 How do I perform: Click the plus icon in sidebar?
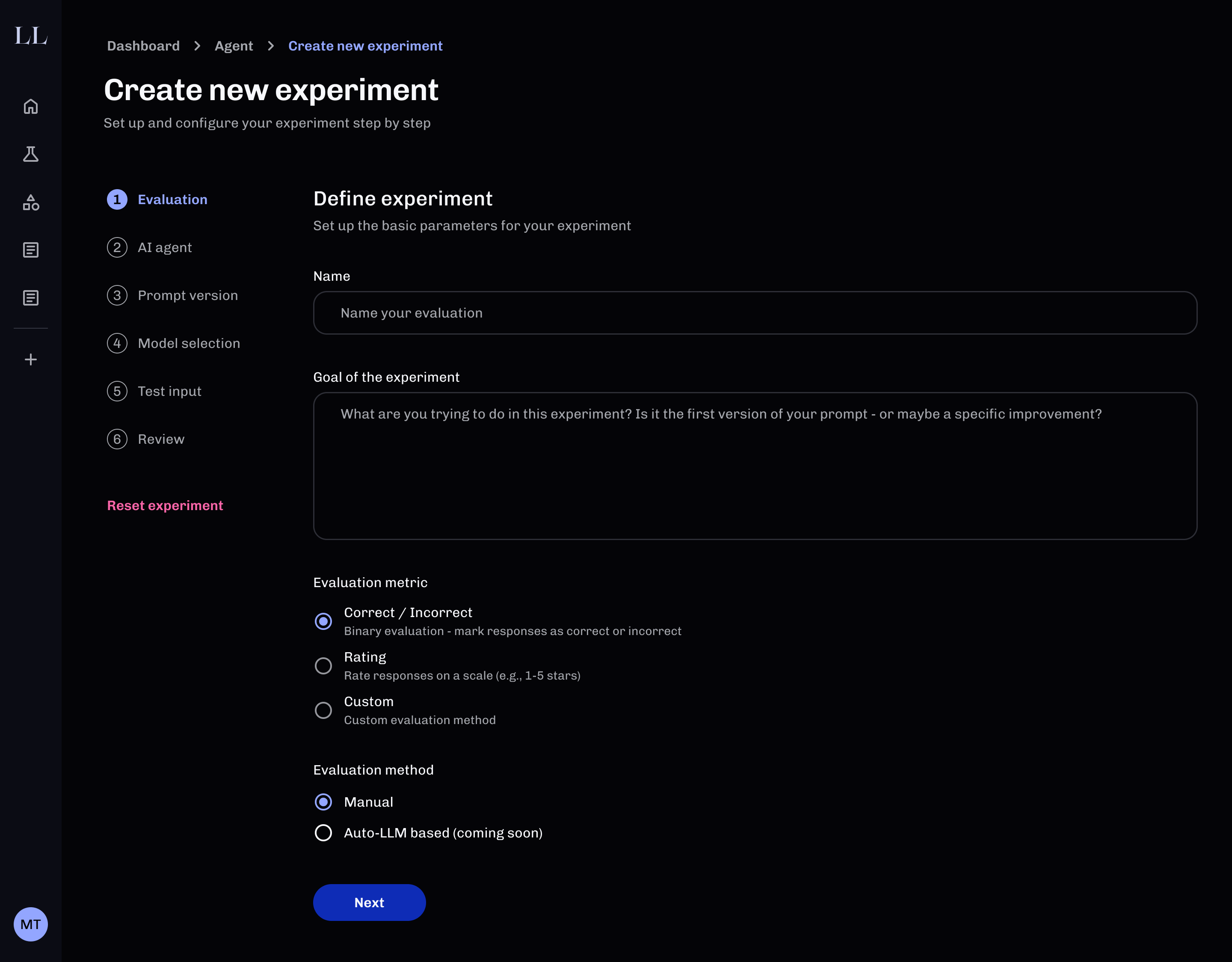(x=30, y=359)
